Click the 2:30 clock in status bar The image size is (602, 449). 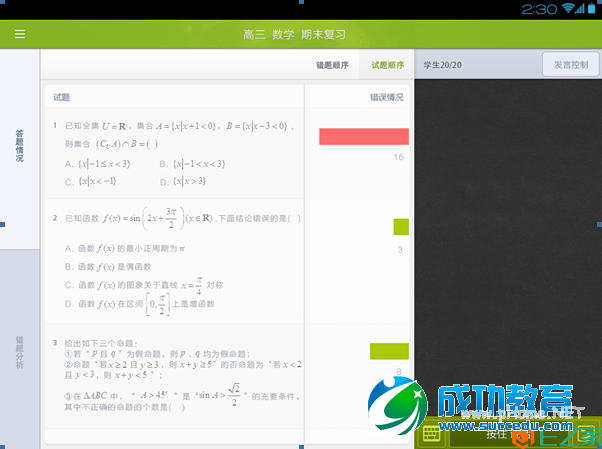539,9
